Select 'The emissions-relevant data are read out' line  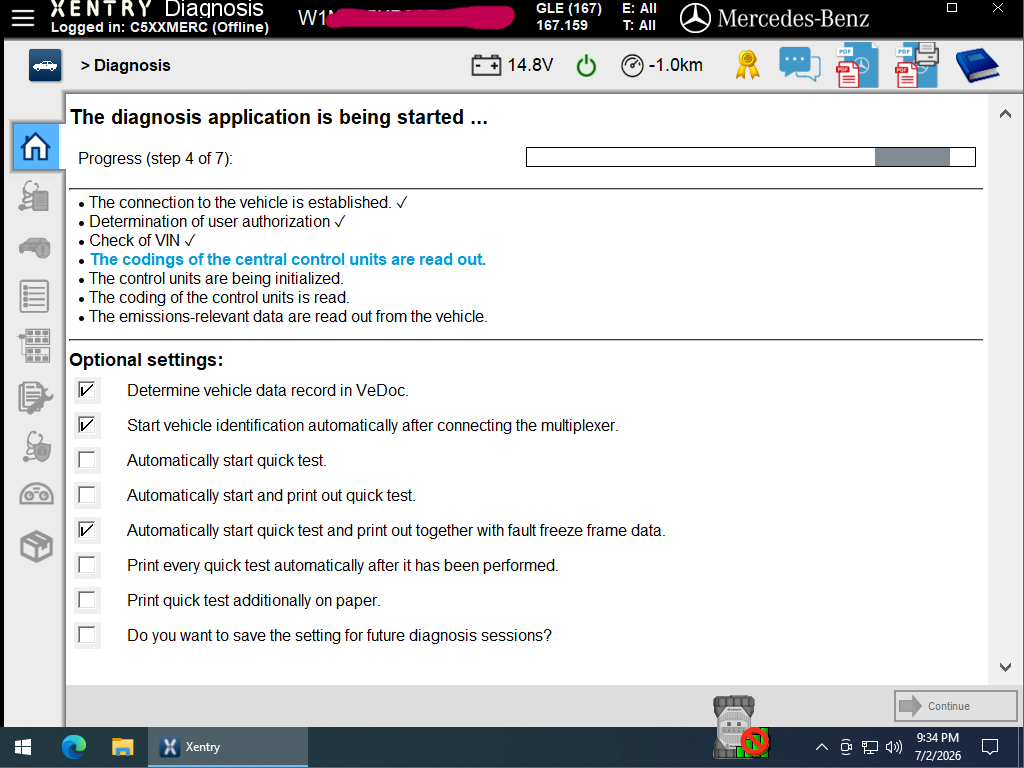[288, 316]
